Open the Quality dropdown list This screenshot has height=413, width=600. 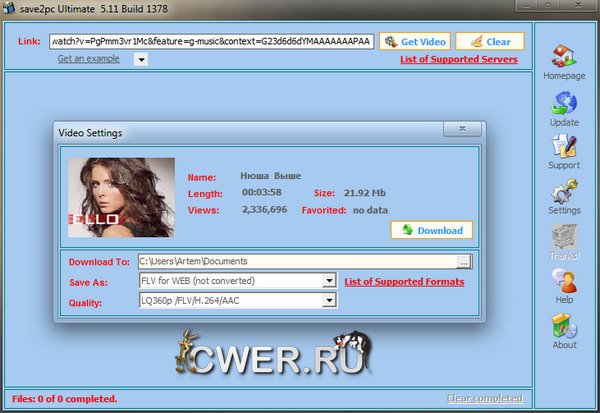pyautogui.click(x=328, y=299)
